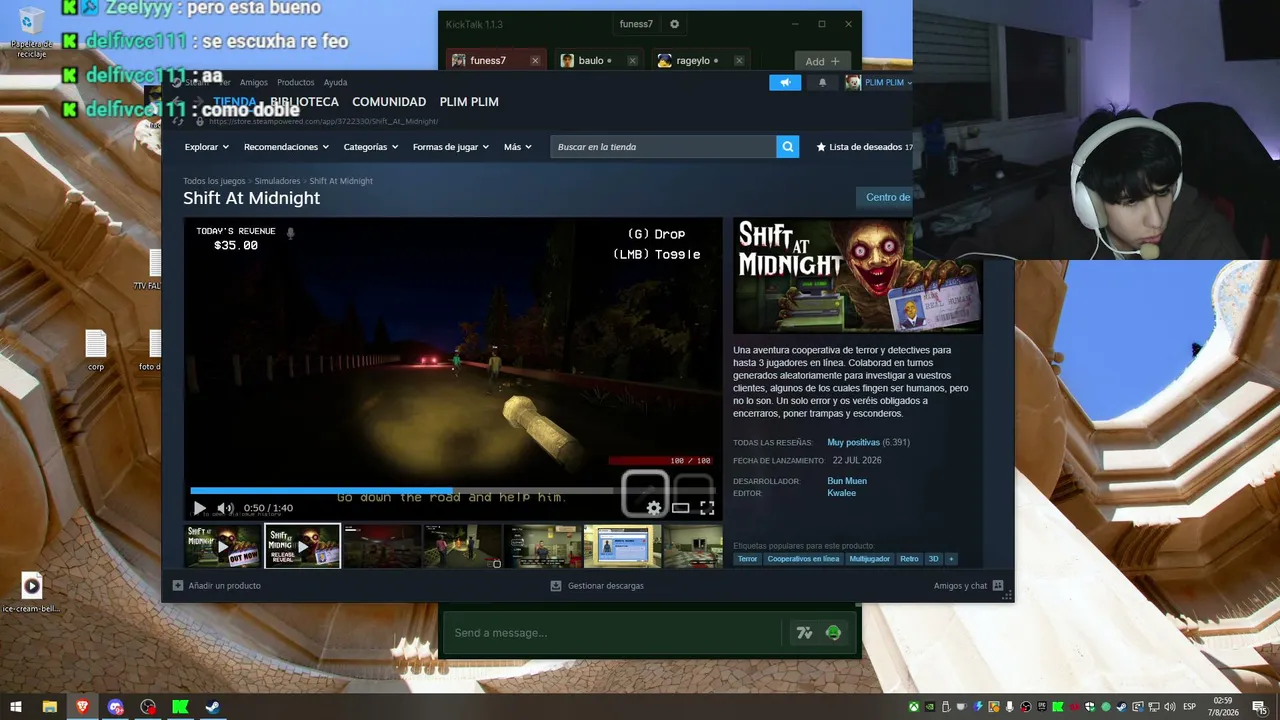Screen dimensions: 1280x720
Task: Open Recycle Bin desktop icon
Action: click(31, 30)
